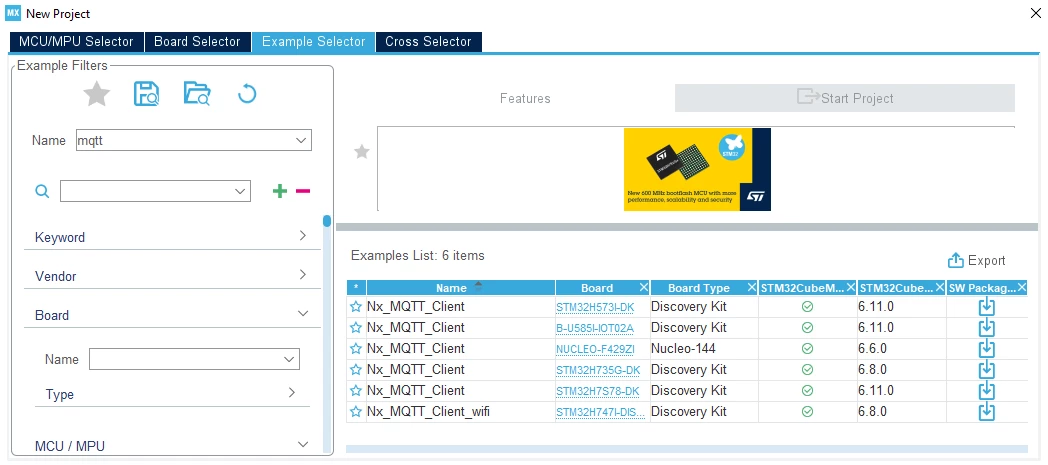Click the compatibility check icon in Nx_MQTT_Client_wifi row
This screenshot has height=465, width=1048.
[807, 412]
